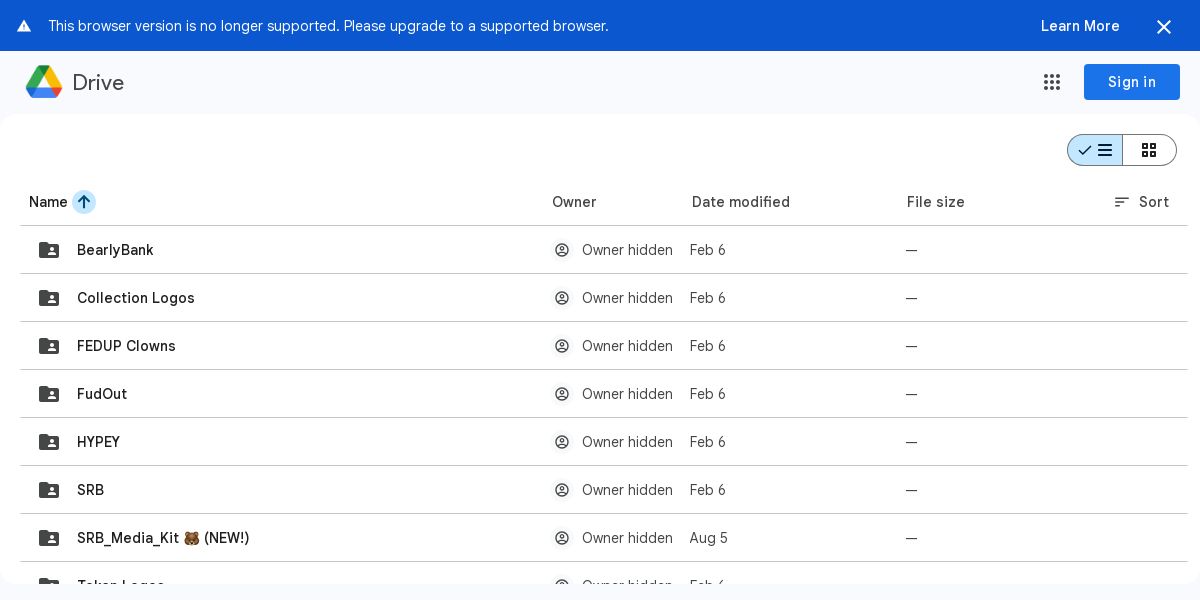Screen dimensions: 1200x600
Task: Click the owner avatar icon in SRB_Media_Kit row
Action: pos(562,538)
